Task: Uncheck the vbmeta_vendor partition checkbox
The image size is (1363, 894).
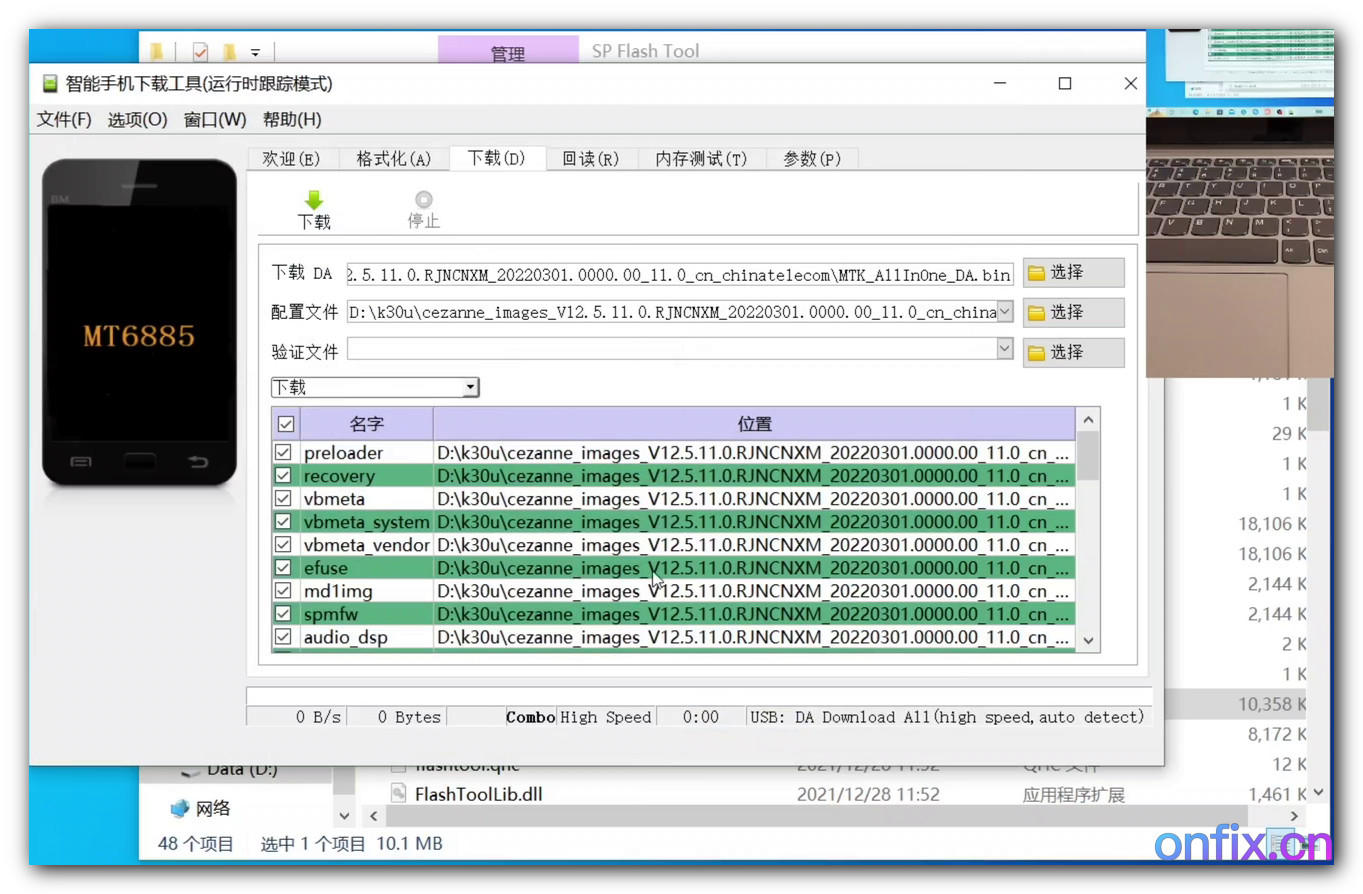Action: point(284,545)
